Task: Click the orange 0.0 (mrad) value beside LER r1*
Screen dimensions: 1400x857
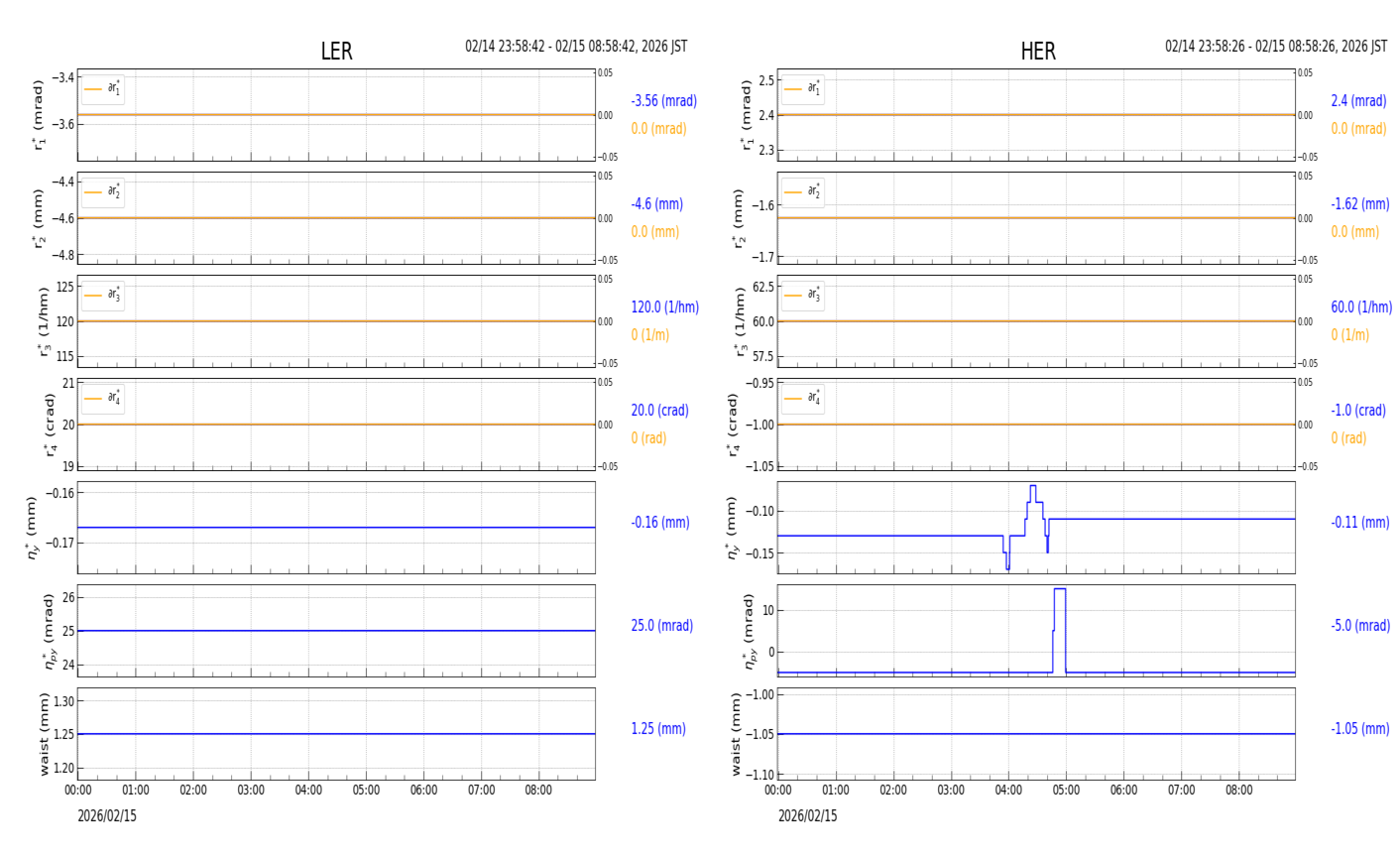Action: click(x=658, y=129)
